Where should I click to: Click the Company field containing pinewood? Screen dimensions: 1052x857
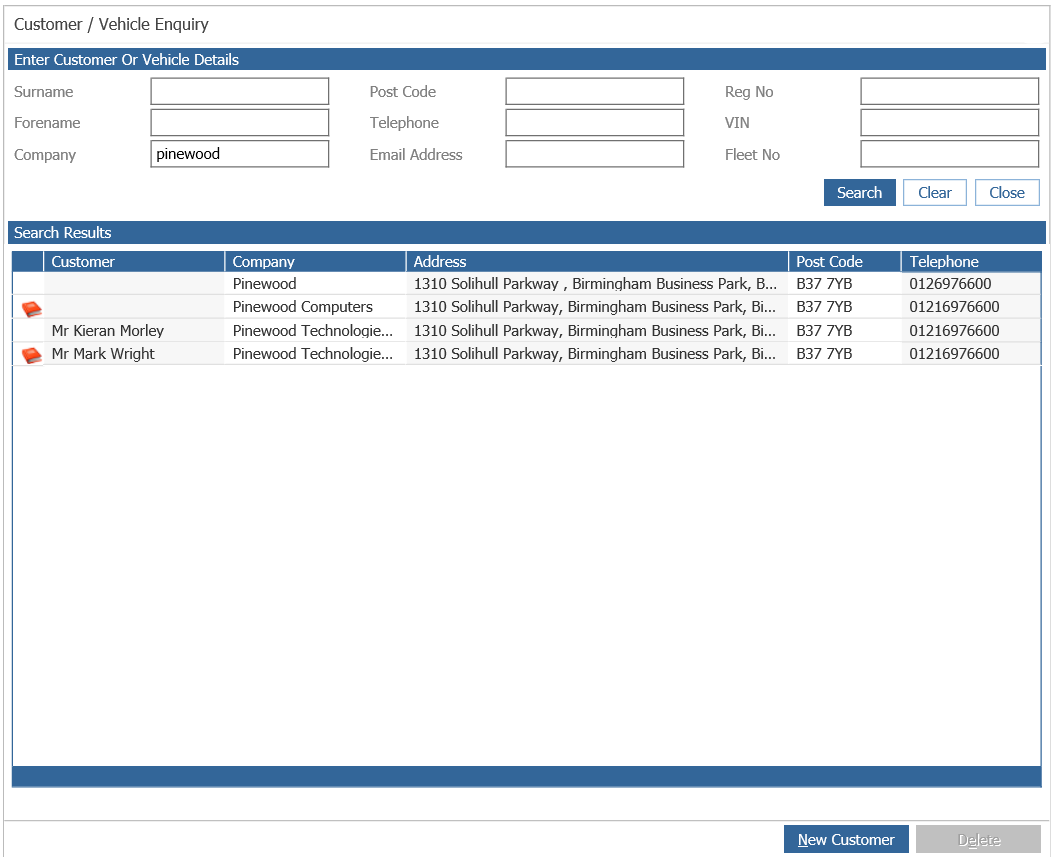click(x=240, y=154)
